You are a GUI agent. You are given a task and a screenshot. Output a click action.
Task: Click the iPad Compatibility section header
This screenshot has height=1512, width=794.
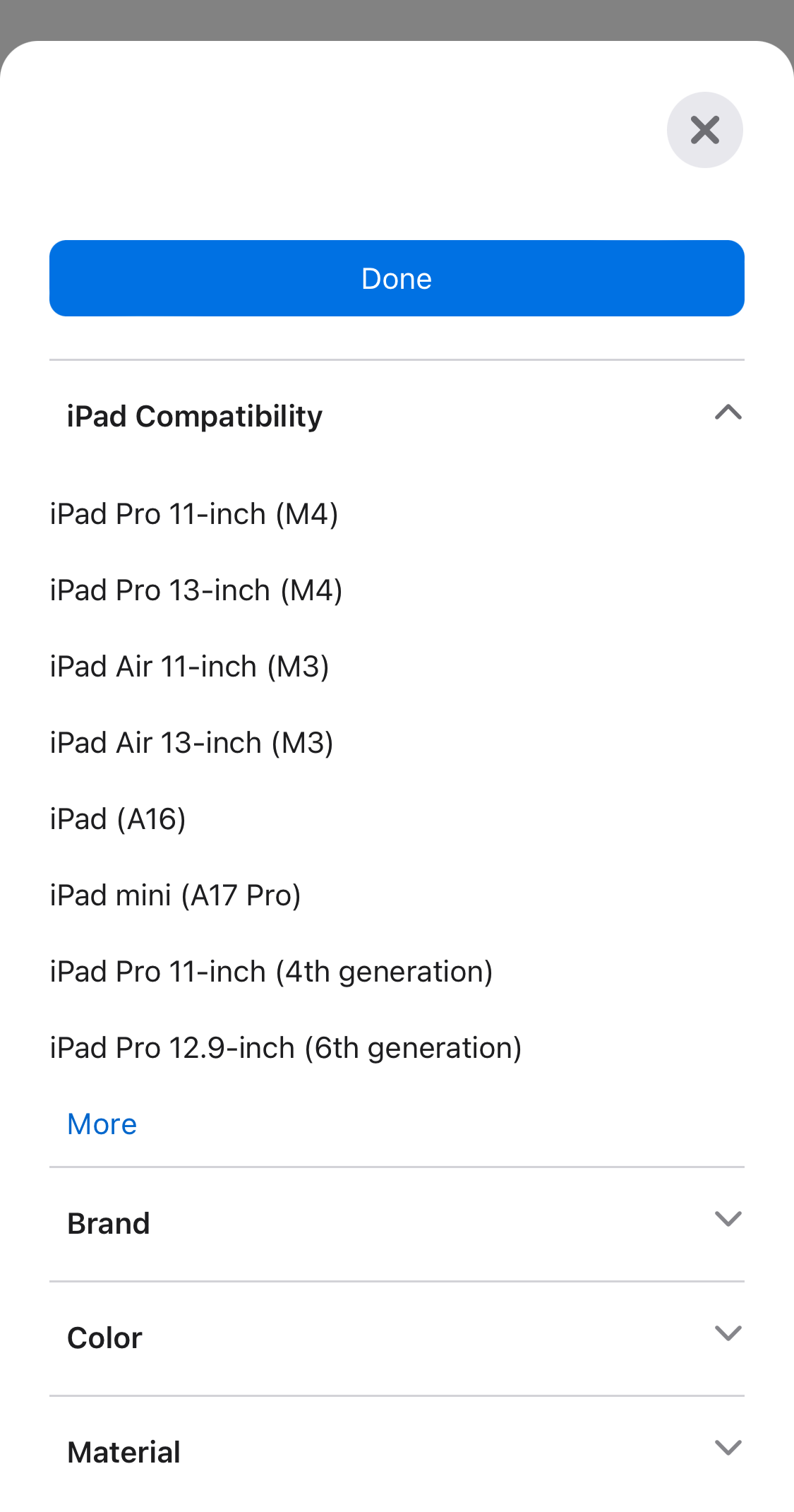(195, 416)
